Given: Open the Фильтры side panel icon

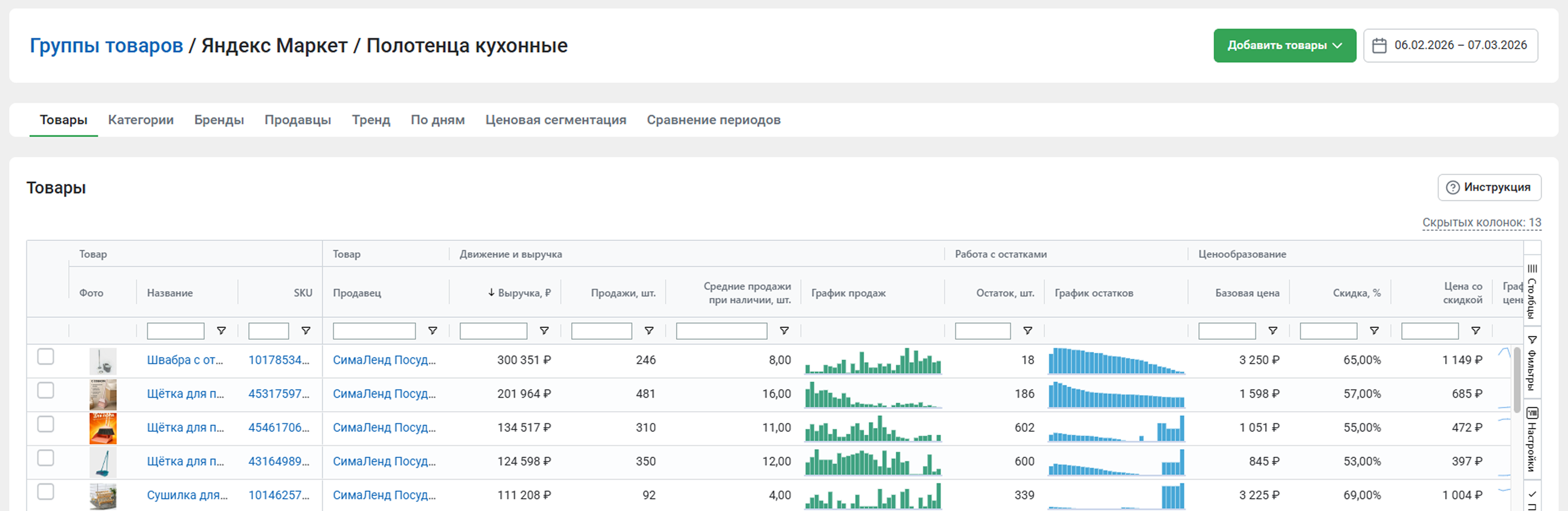Looking at the screenshot, I should 1532,363.
